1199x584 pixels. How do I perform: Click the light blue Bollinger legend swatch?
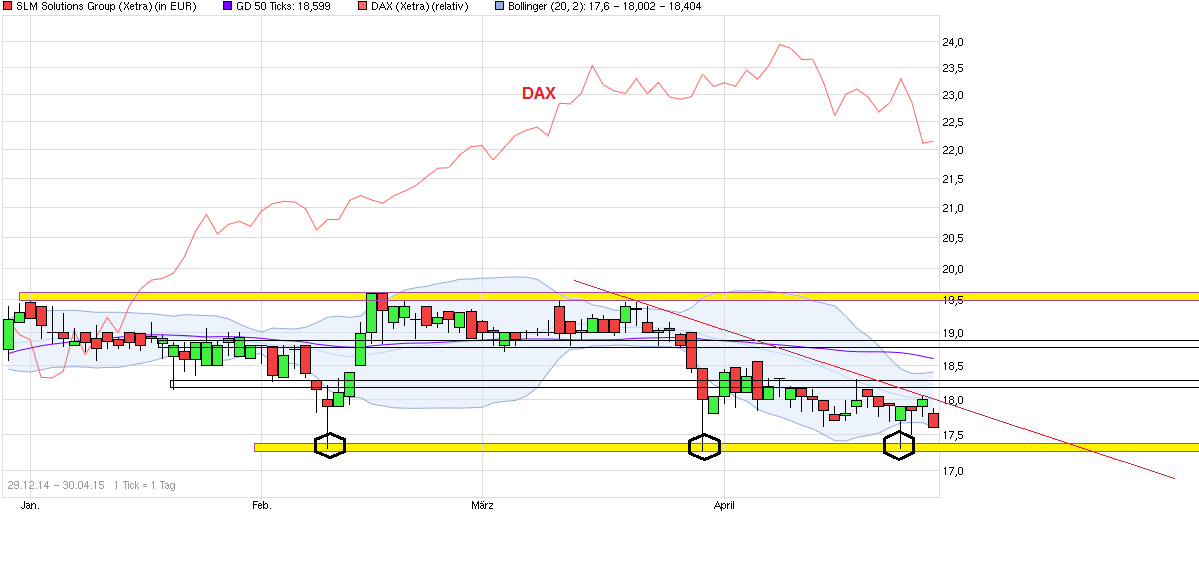tap(499, 6)
